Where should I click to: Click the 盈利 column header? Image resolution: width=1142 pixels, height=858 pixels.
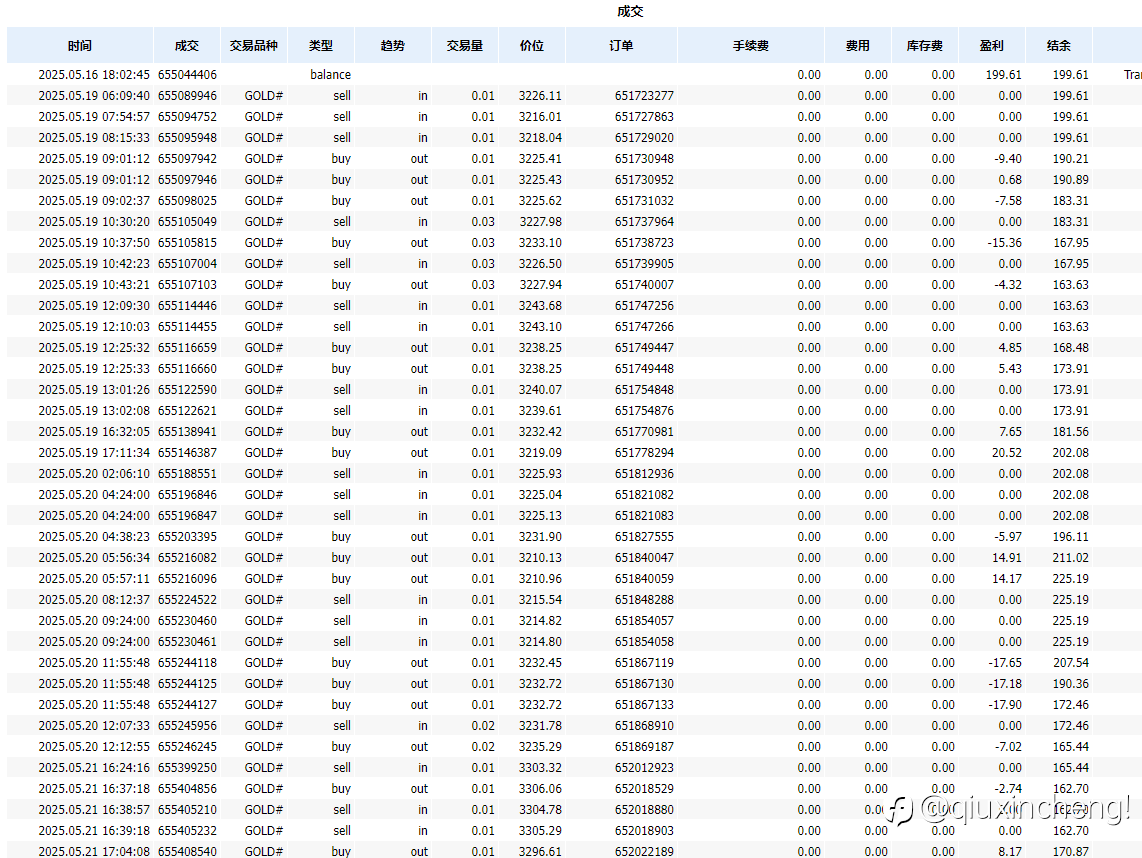[992, 45]
